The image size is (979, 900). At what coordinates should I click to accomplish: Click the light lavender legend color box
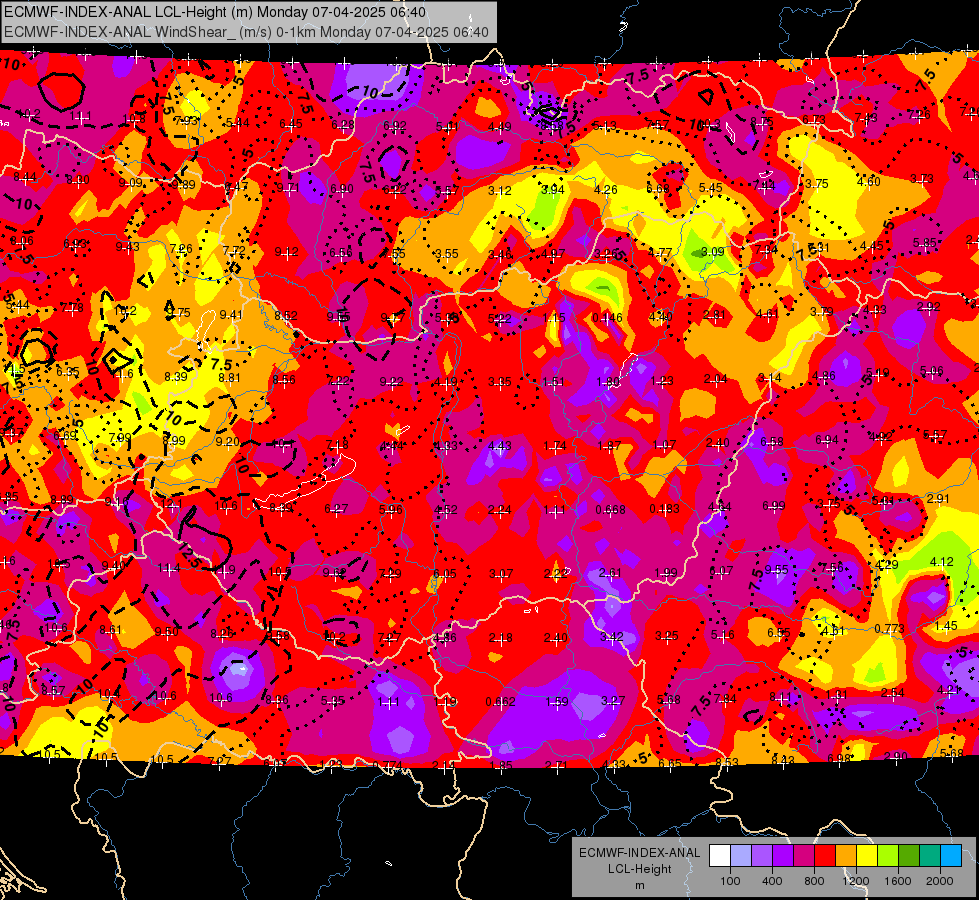point(741,856)
